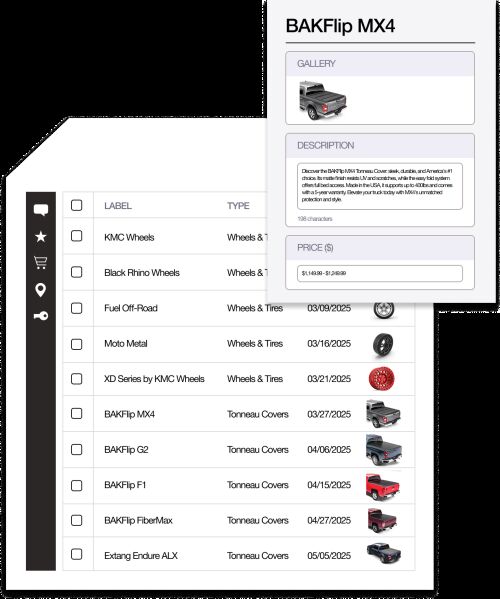The width and height of the screenshot is (500, 599).
Task: Click the 04/06/2025 date cell
Action: pyautogui.click(x=329, y=450)
